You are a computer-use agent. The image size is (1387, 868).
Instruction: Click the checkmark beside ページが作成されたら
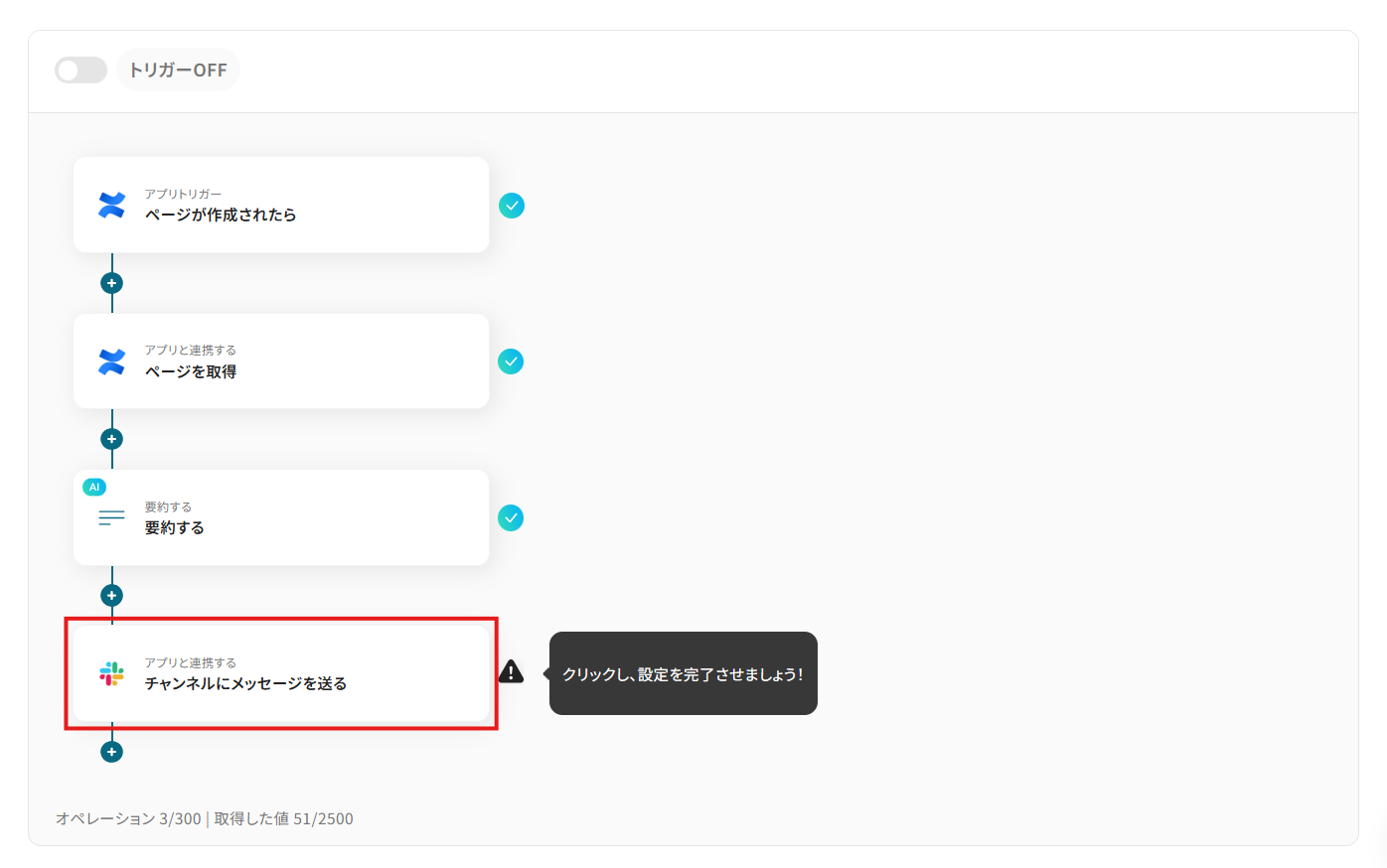click(512, 206)
